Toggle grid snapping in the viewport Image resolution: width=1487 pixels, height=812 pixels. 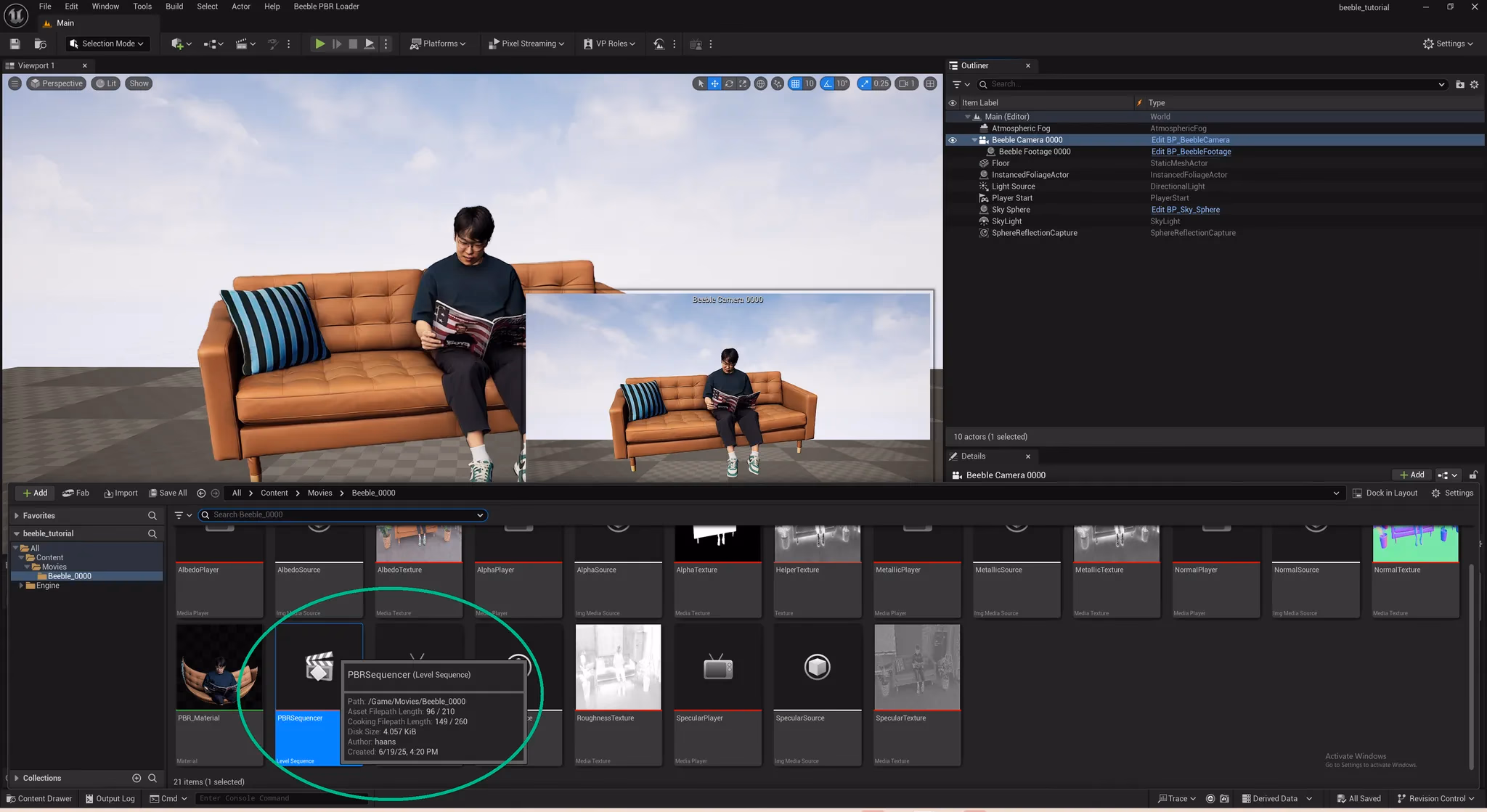(x=795, y=83)
